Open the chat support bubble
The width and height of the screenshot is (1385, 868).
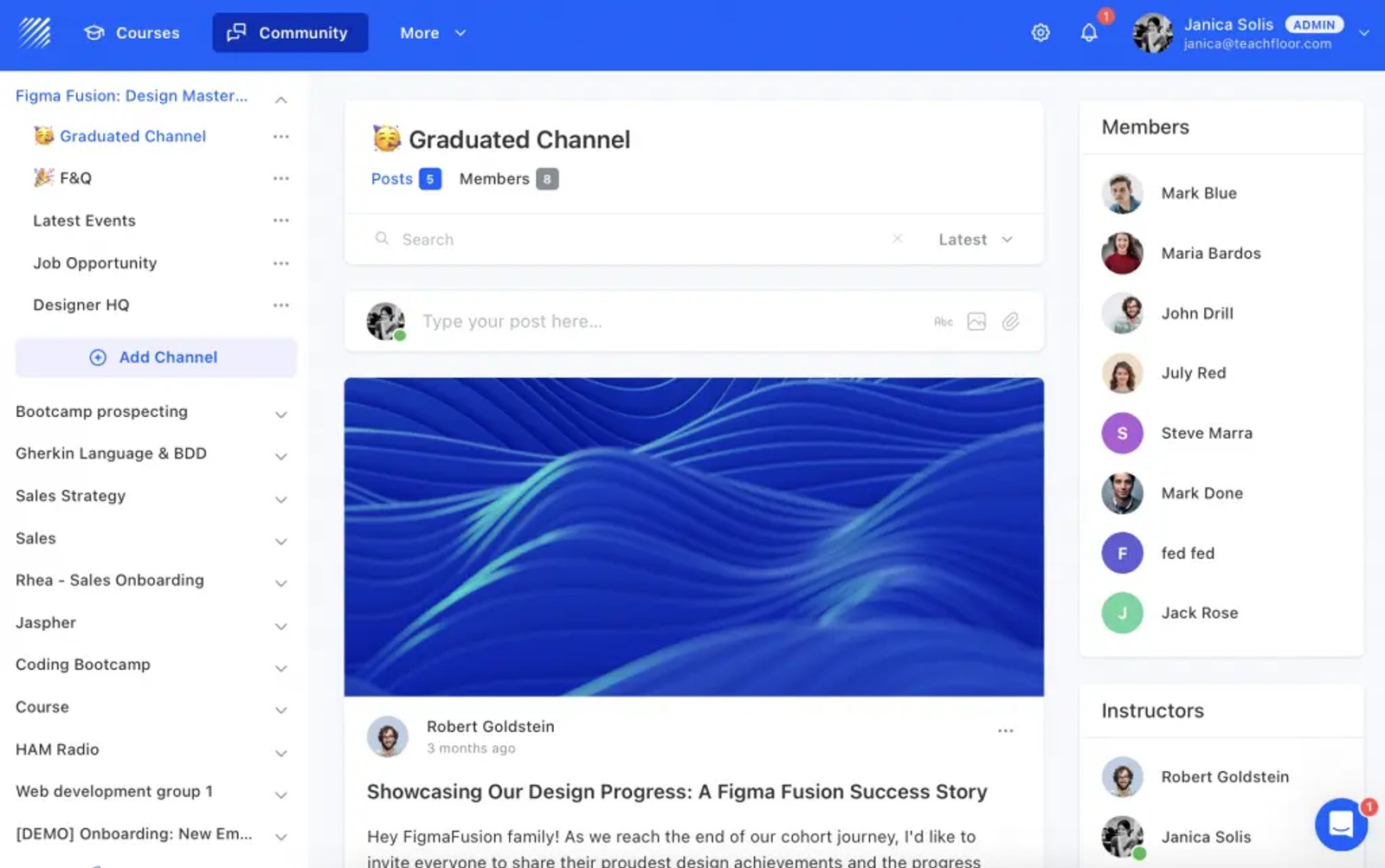pos(1341,824)
